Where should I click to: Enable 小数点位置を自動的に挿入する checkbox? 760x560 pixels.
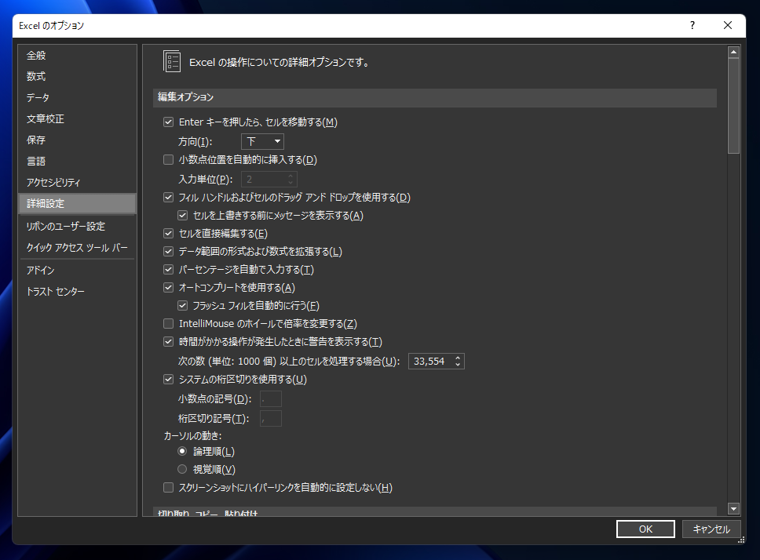pyautogui.click(x=168, y=160)
